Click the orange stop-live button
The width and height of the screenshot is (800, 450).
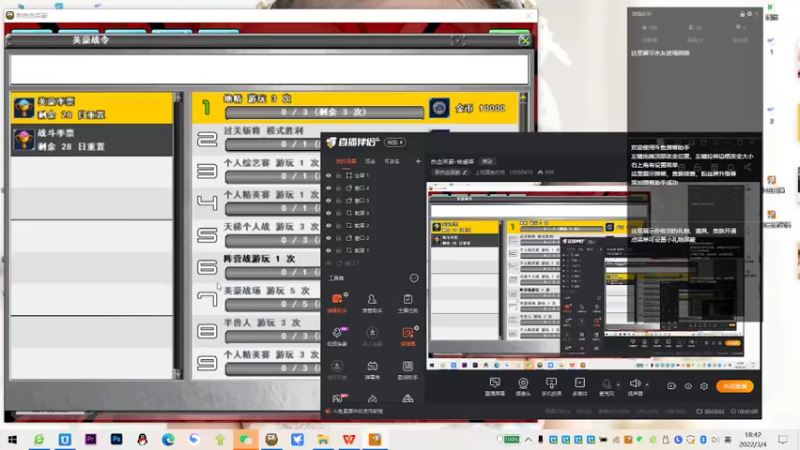click(735, 386)
